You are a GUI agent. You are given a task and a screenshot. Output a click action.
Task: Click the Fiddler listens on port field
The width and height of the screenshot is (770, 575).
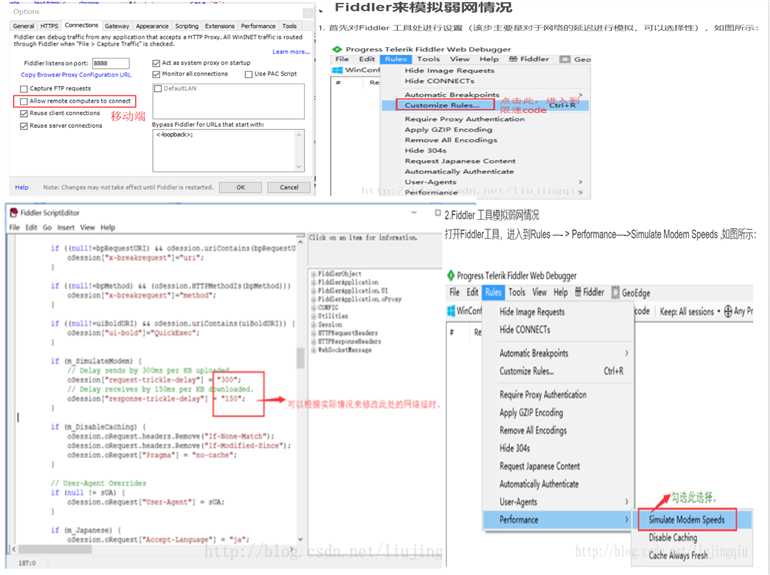click(x=111, y=63)
